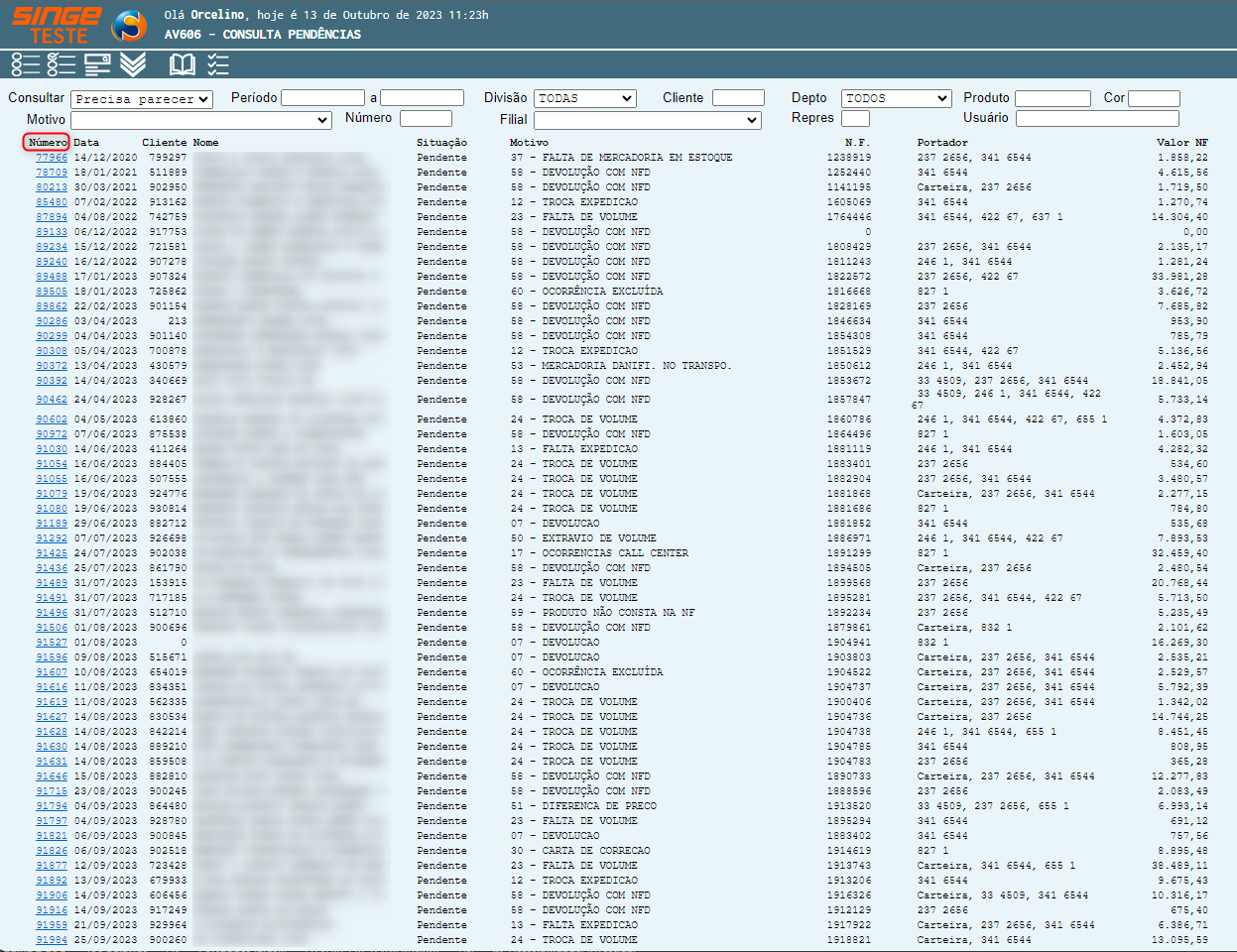
Task: Click the Número column header
Action: [48, 143]
